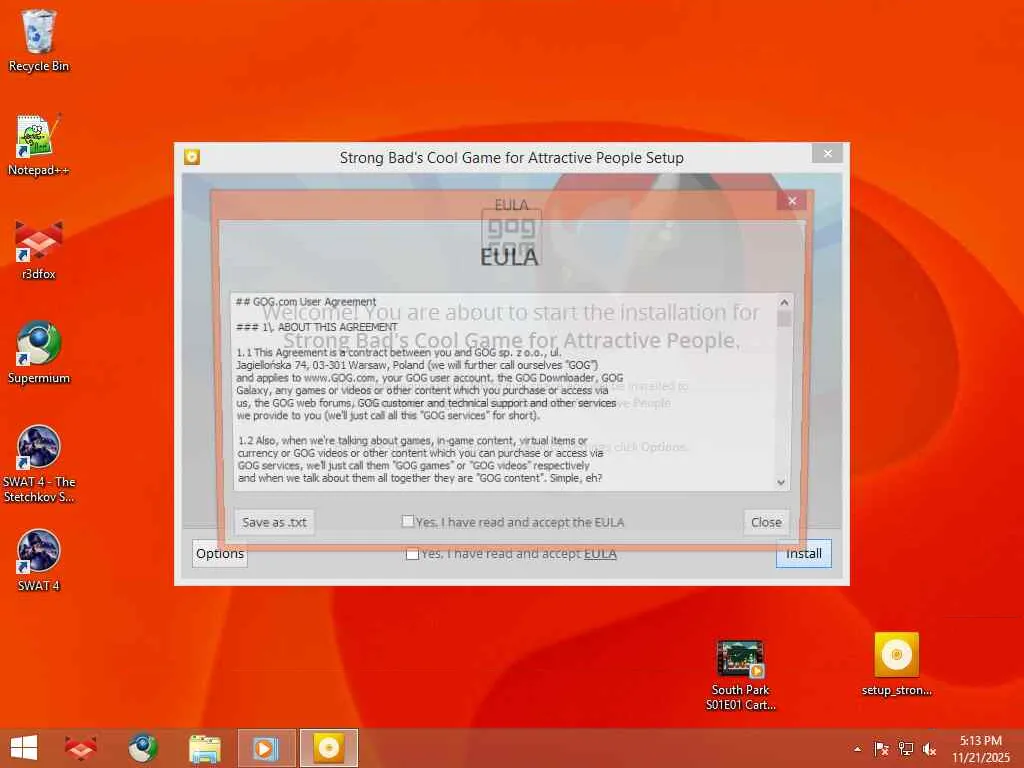
Task: Open the underlined EULA link
Action: (600, 554)
